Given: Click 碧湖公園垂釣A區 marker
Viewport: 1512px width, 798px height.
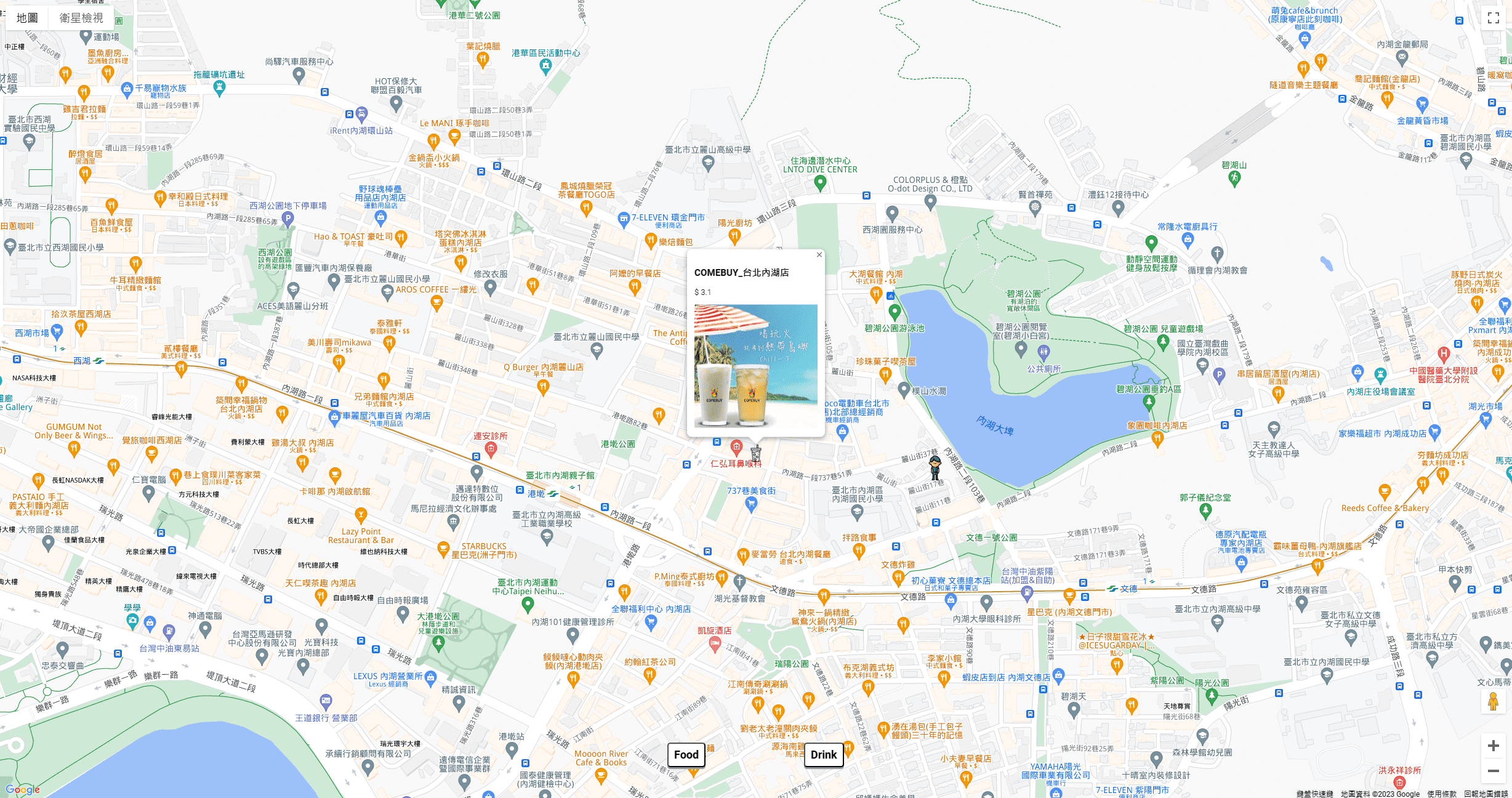Looking at the screenshot, I should (1149, 403).
